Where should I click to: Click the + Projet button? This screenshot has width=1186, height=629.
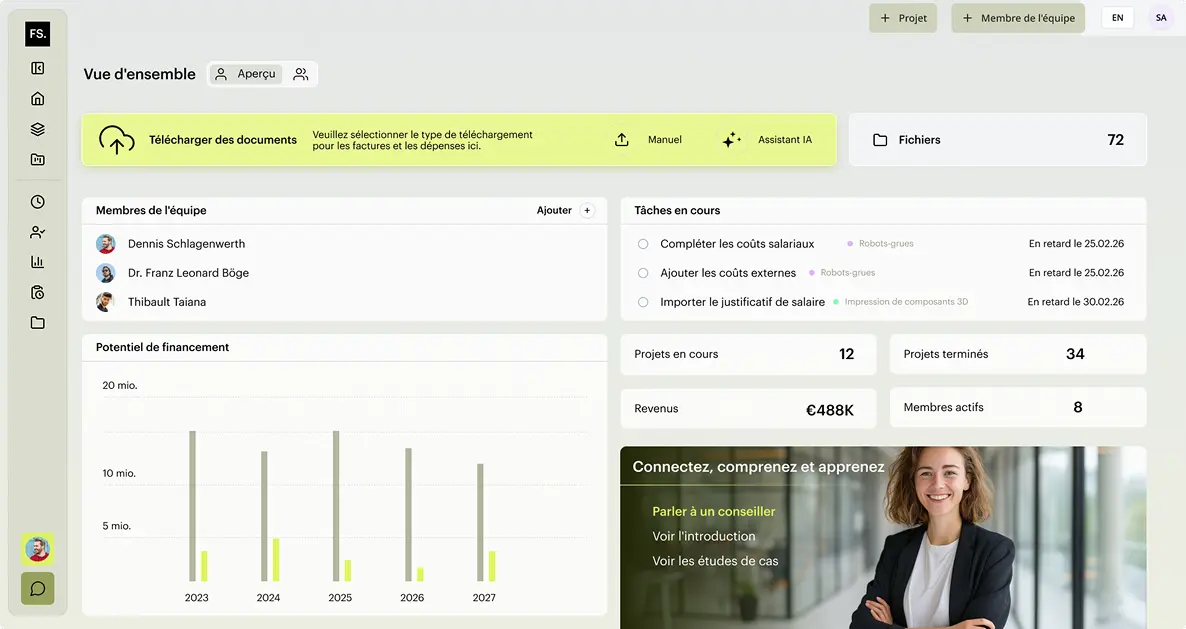pos(903,18)
